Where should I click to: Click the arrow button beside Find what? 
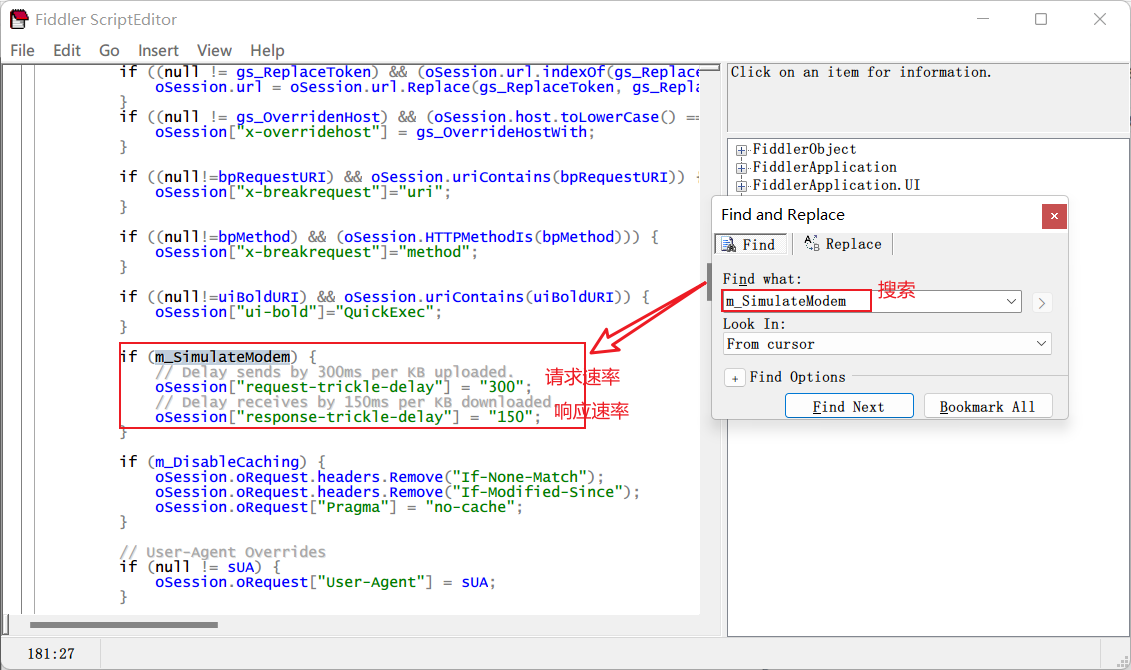[x=1042, y=302]
